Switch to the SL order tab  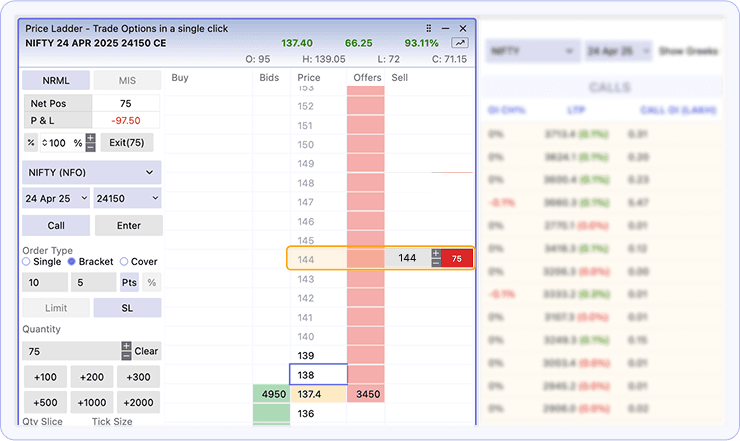click(127, 308)
